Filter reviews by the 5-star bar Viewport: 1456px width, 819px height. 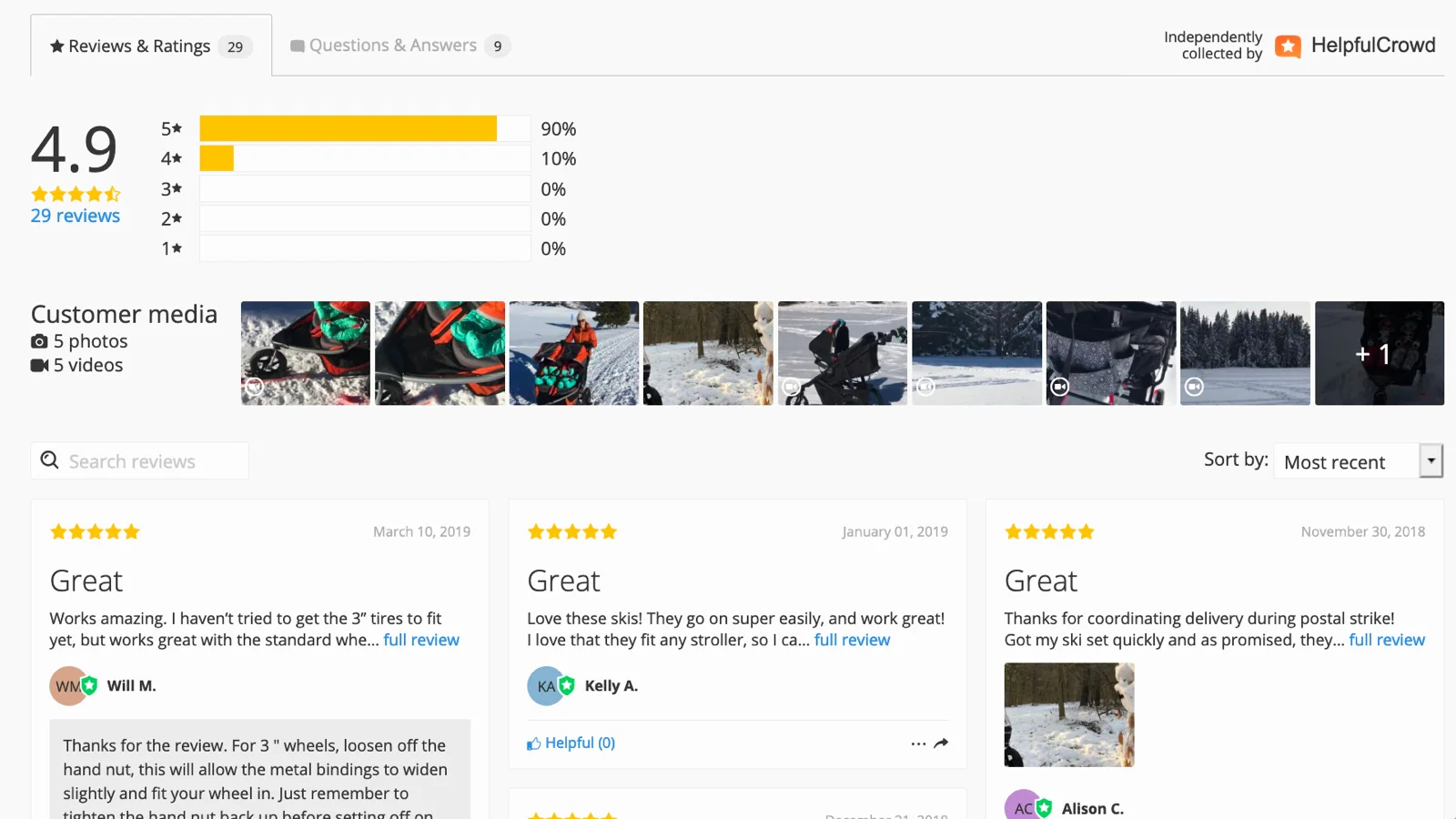tap(365, 128)
